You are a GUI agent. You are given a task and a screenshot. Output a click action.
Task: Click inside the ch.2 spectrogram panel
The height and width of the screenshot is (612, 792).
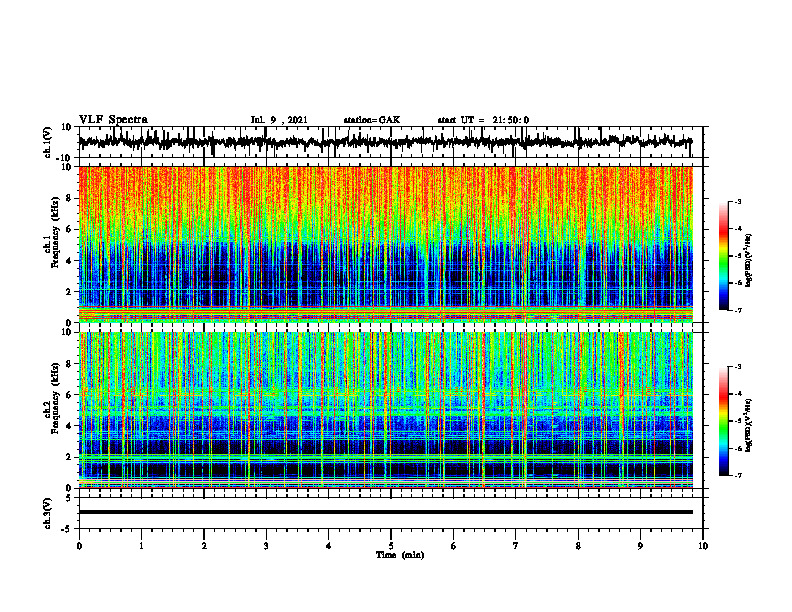coord(385,410)
